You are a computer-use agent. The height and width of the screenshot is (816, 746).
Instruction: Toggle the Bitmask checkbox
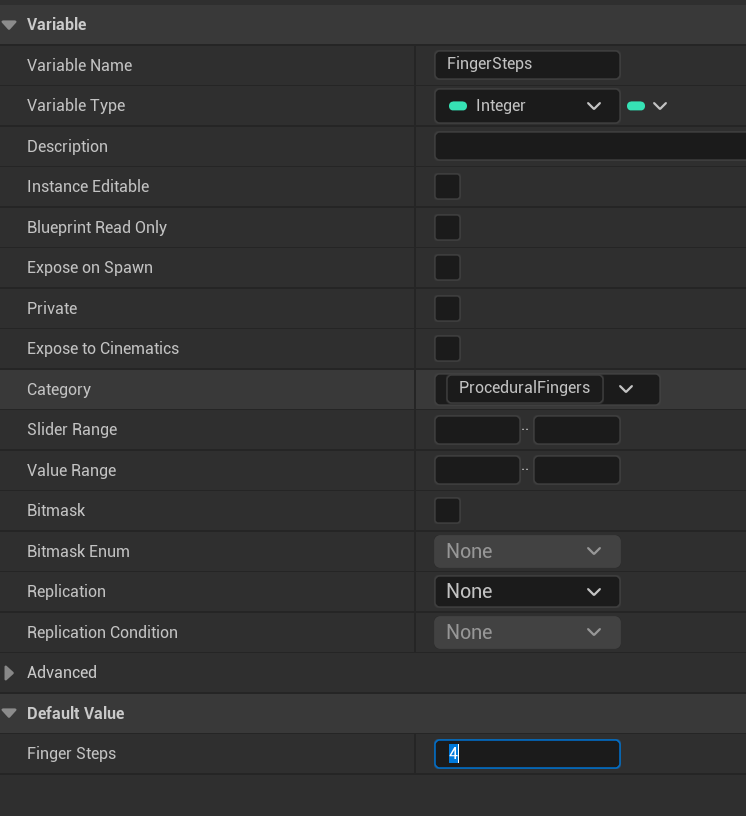(x=447, y=511)
